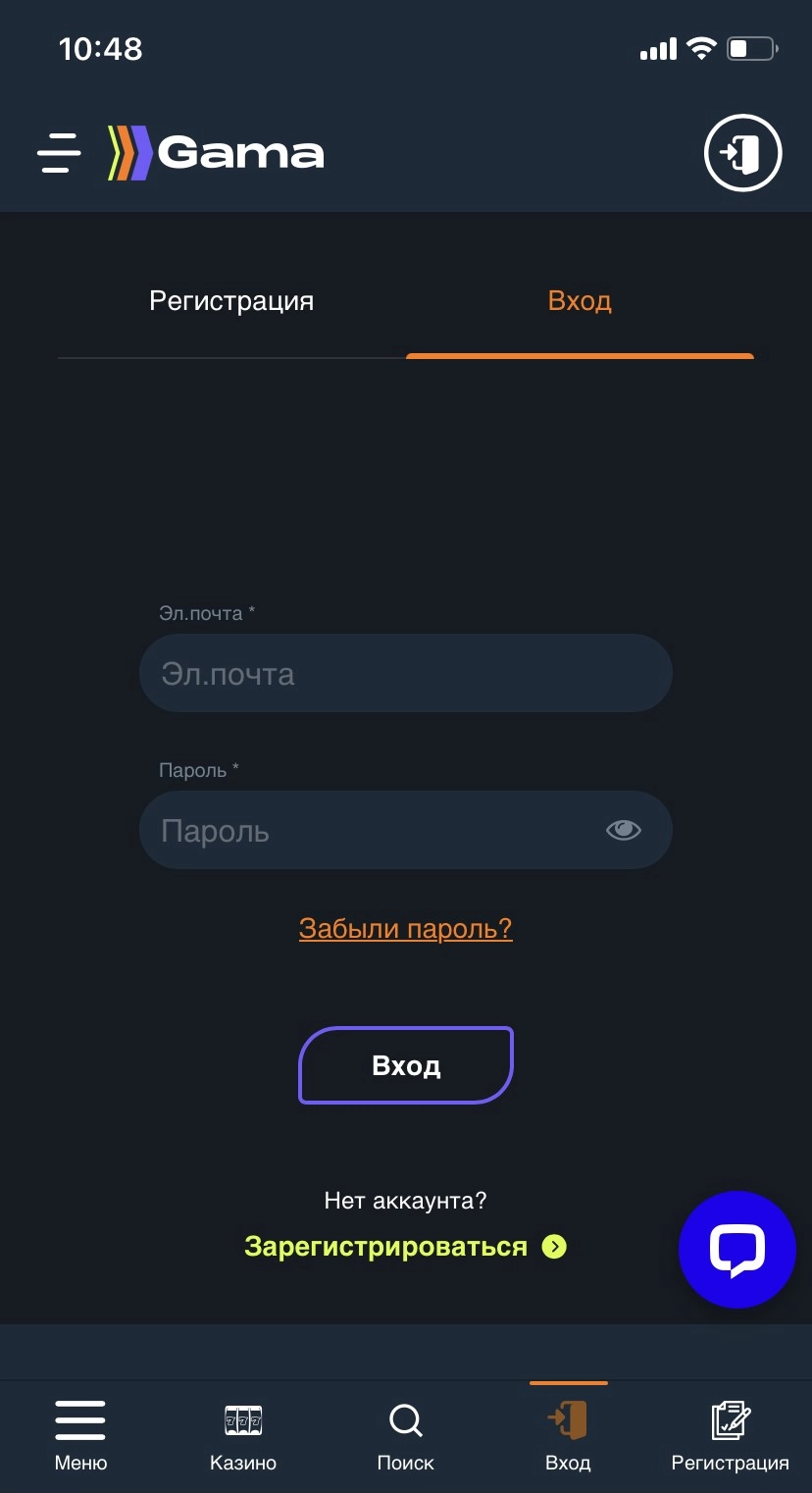The image size is (812, 1493).
Task: Toggle password visibility with eye icon
Action: [624, 830]
